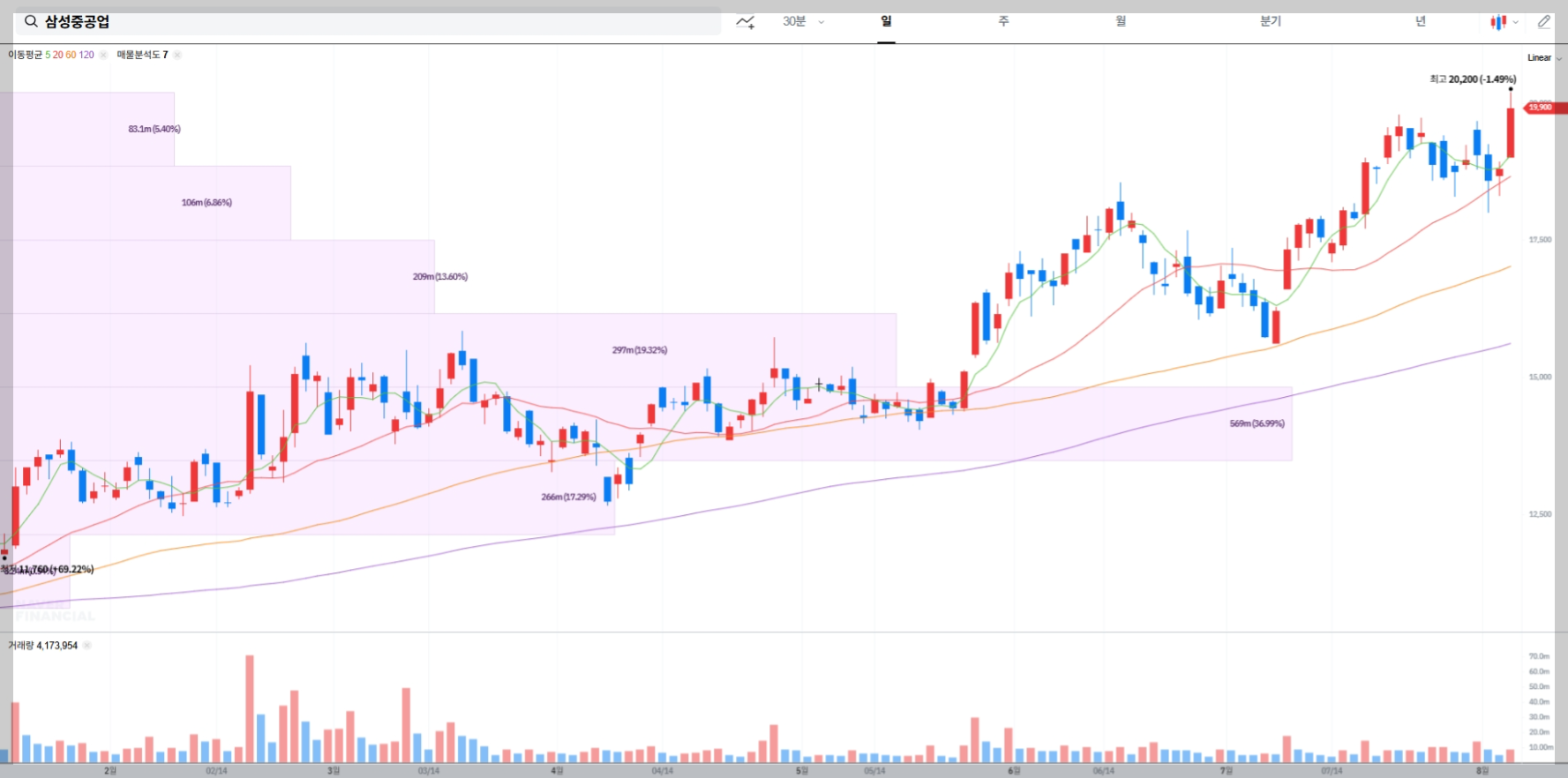Viewport: 1568px width, 778px height.
Task: Open the add-indicator chart icon
Action: 746,22
